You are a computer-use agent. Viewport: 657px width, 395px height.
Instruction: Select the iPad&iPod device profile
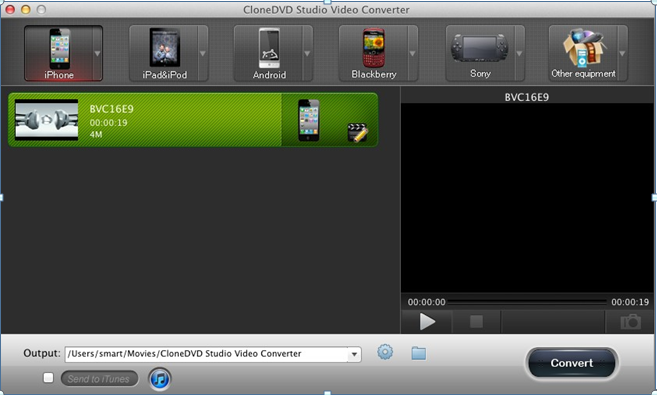coord(164,53)
